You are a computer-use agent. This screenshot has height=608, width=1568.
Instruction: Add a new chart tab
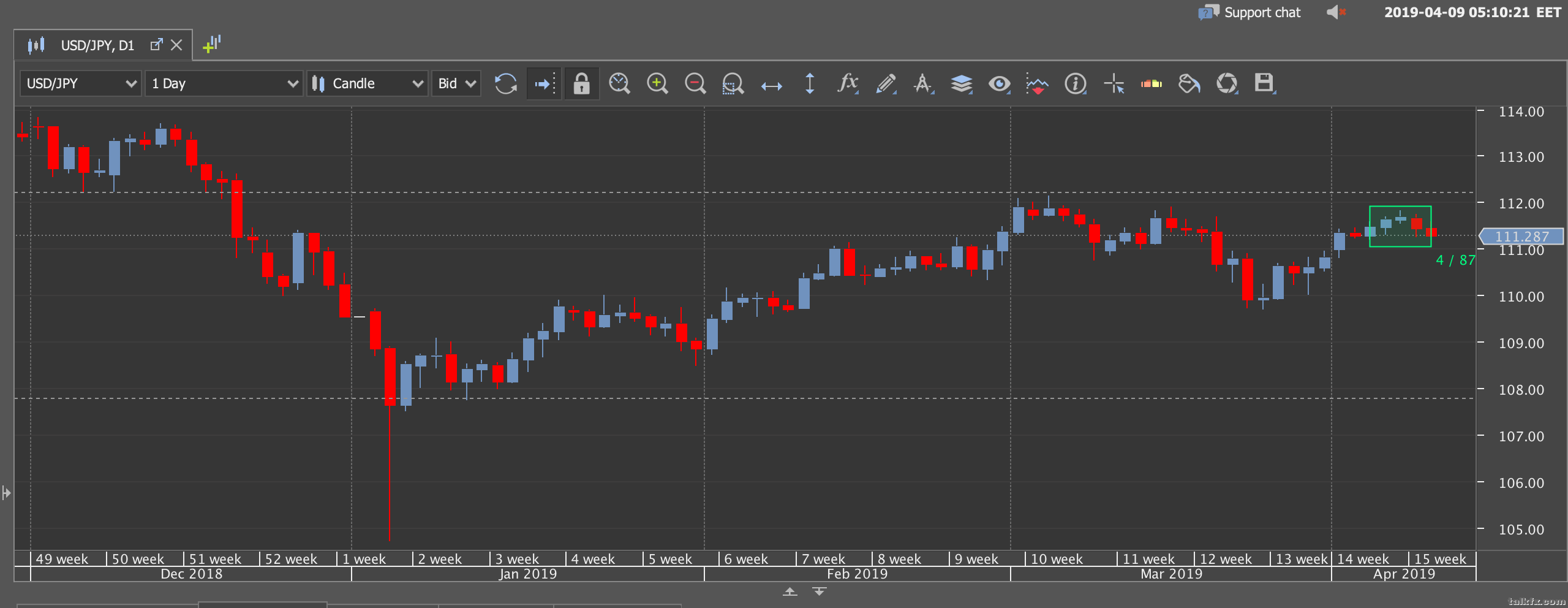point(211,44)
